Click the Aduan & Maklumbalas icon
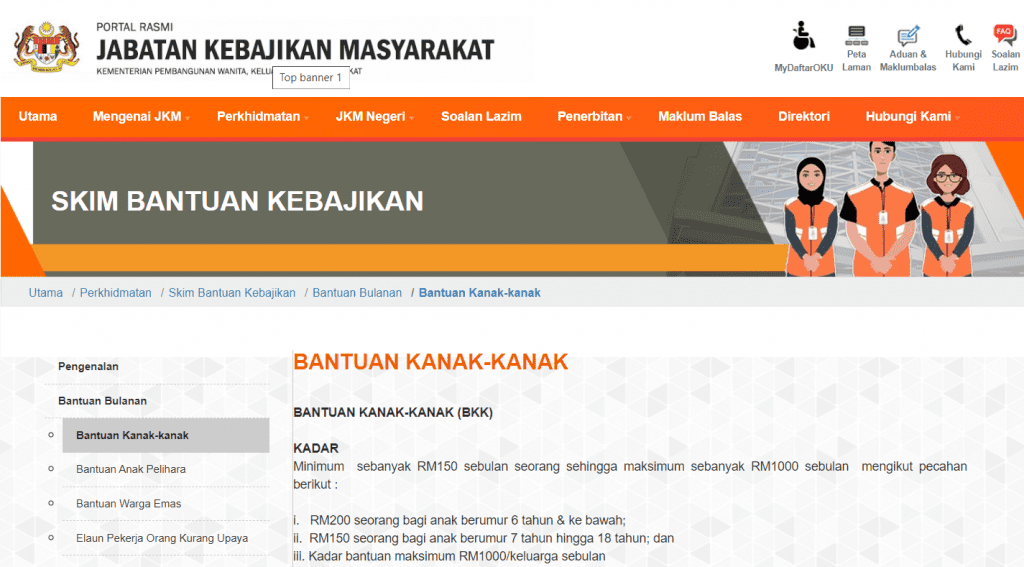 (x=908, y=37)
